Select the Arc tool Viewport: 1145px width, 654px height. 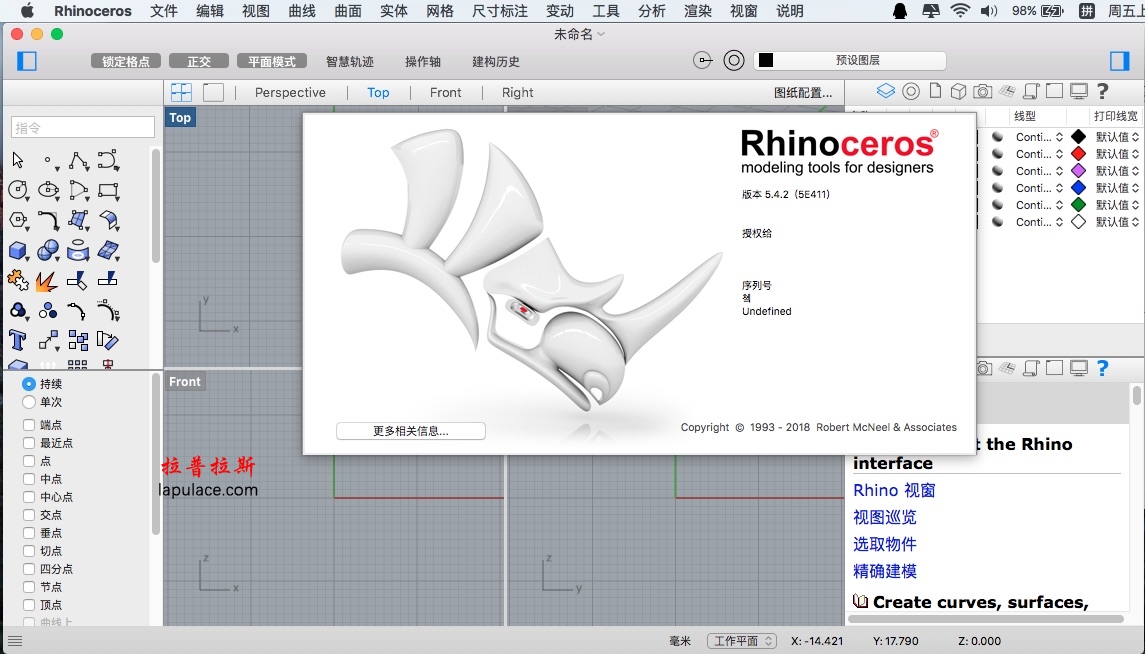[78, 191]
